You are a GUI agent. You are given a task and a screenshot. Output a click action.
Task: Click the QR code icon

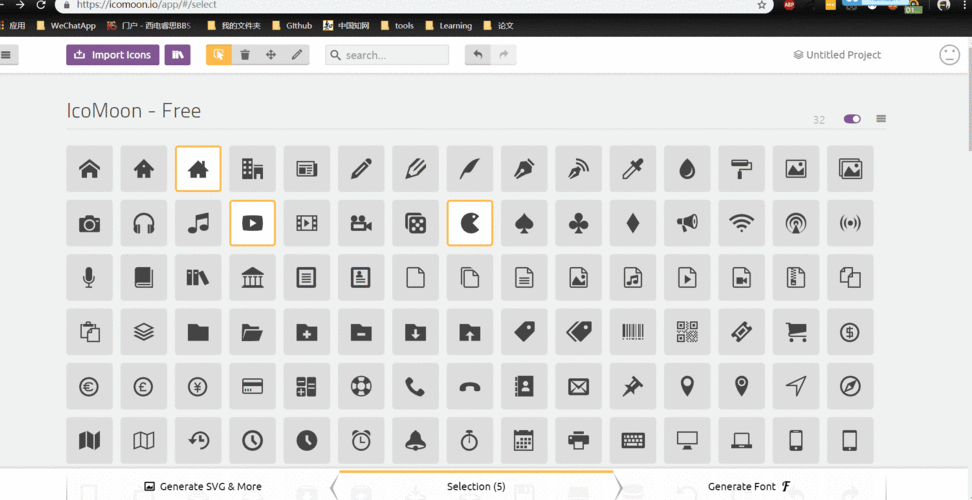687,332
